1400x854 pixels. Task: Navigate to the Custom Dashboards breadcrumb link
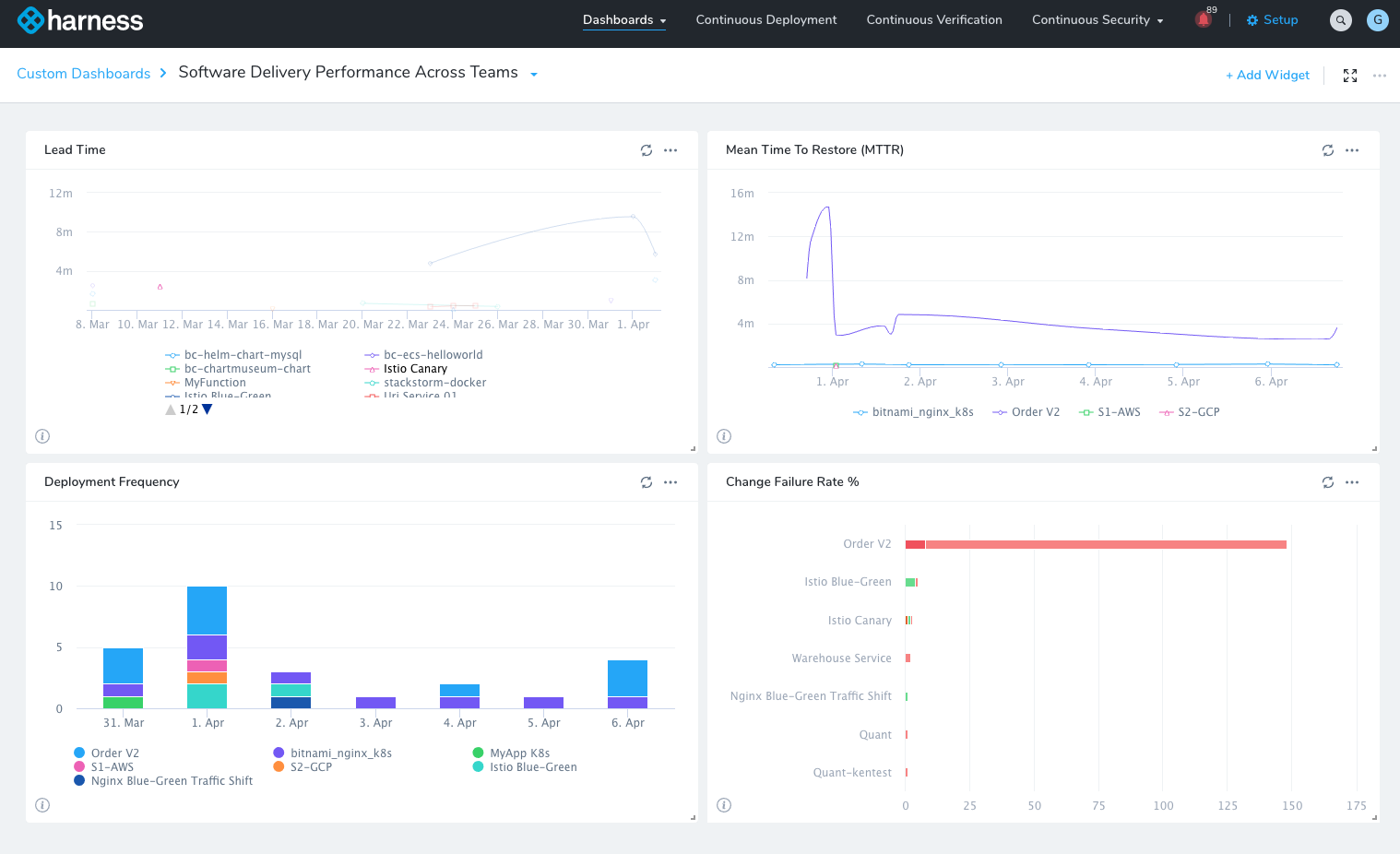click(x=83, y=74)
